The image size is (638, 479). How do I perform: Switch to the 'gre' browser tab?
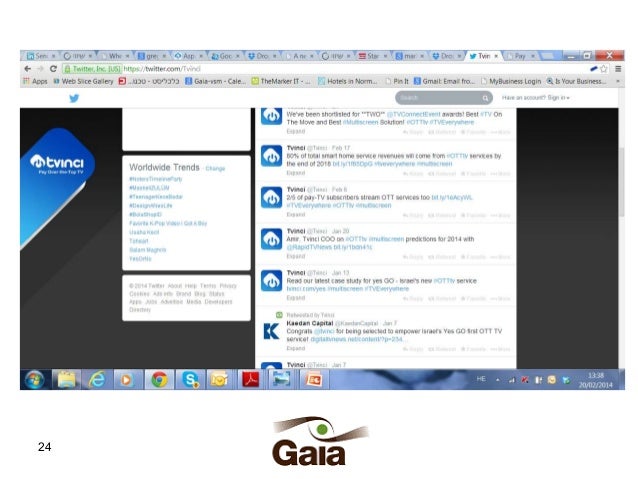151,56
